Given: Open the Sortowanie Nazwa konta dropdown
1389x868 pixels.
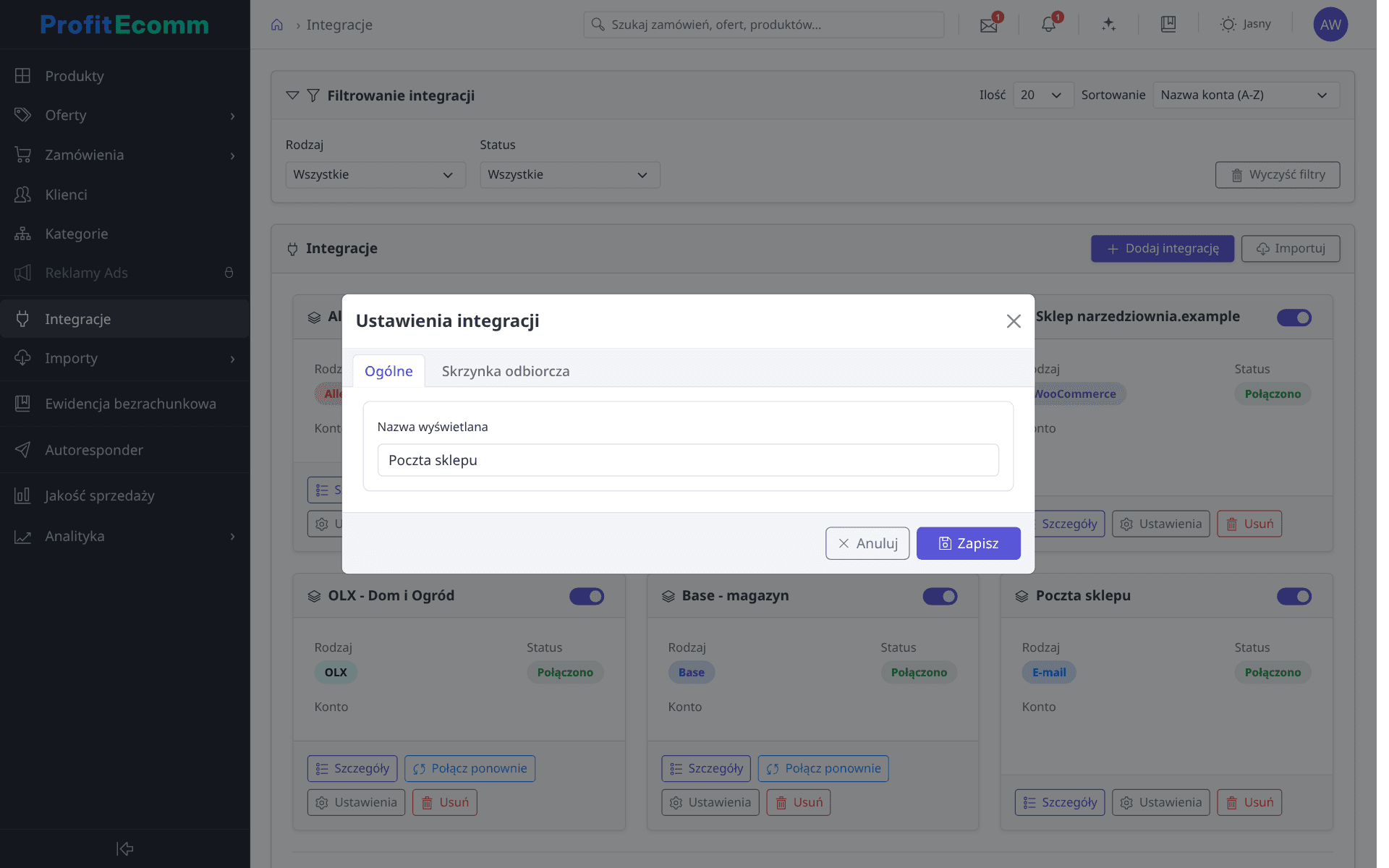Looking at the screenshot, I should [1246, 95].
